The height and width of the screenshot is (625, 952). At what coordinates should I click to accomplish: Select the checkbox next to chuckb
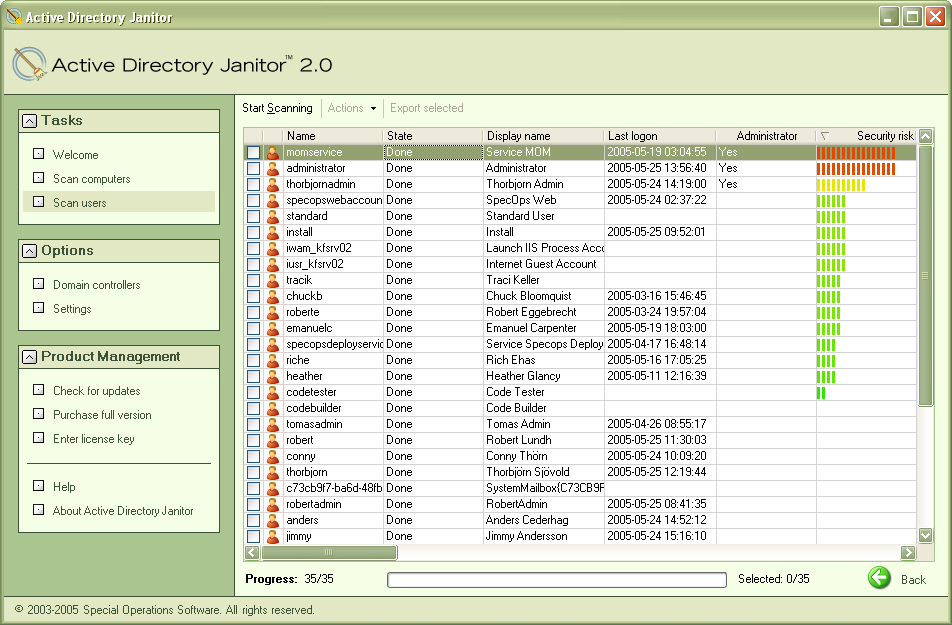[253, 296]
